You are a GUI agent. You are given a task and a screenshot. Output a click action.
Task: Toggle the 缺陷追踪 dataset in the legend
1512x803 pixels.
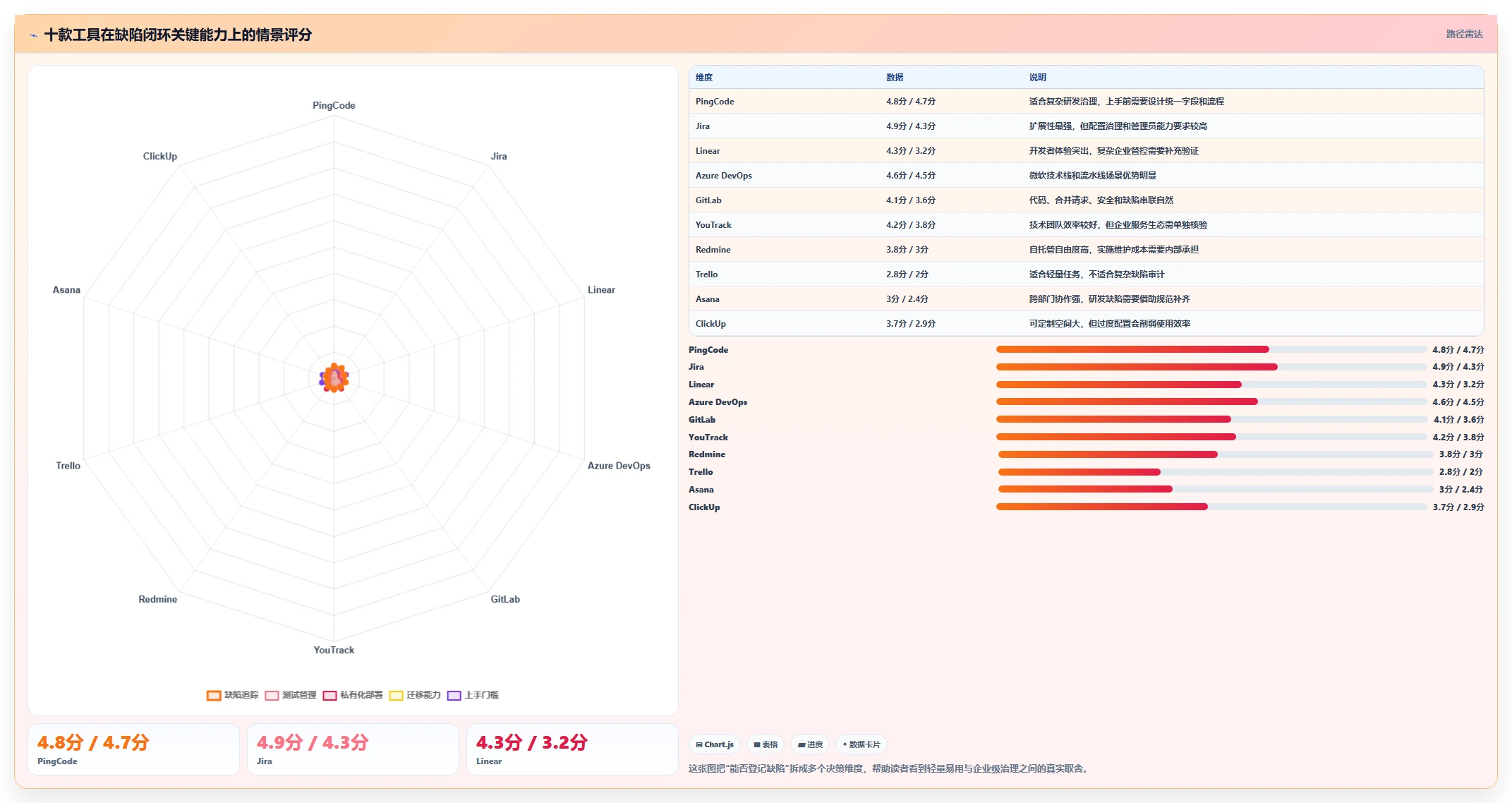point(233,695)
